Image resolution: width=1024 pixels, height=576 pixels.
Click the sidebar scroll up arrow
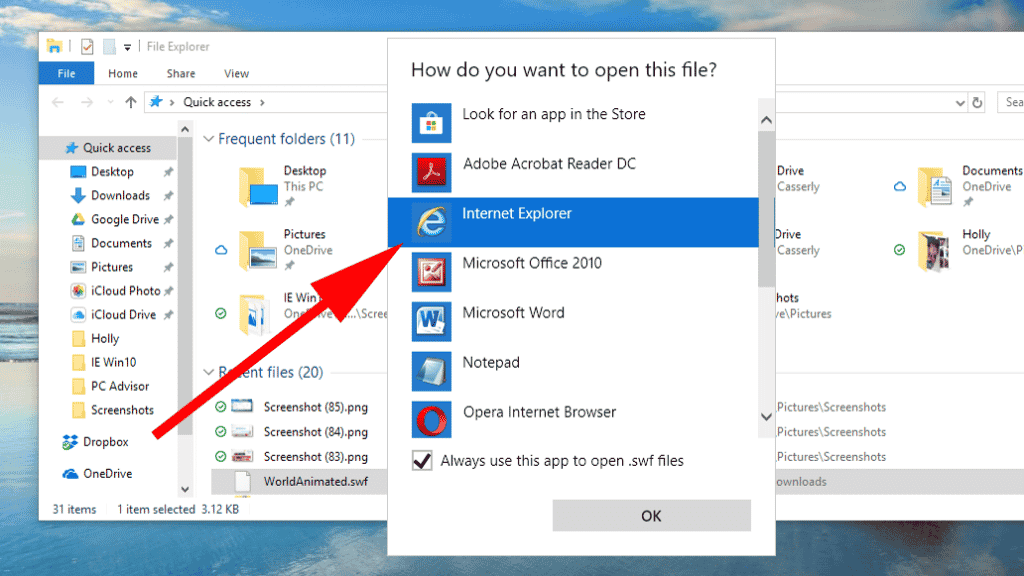click(x=185, y=129)
